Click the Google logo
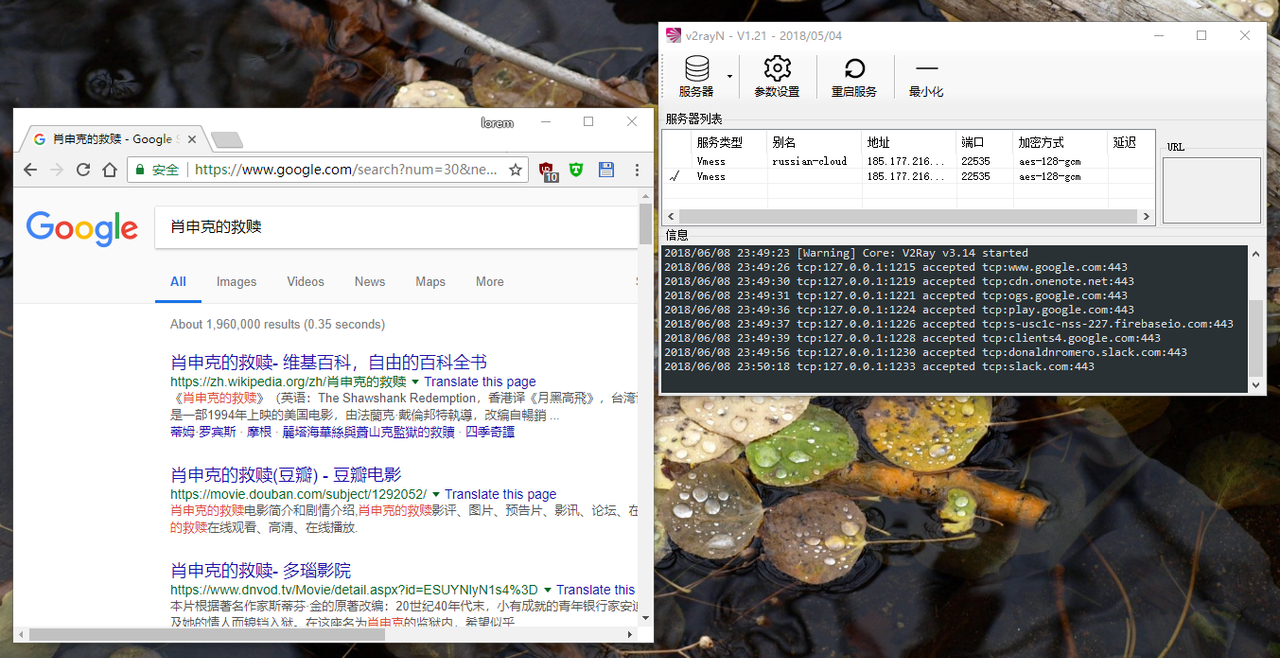The image size is (1280, 658). coord(82,228)
